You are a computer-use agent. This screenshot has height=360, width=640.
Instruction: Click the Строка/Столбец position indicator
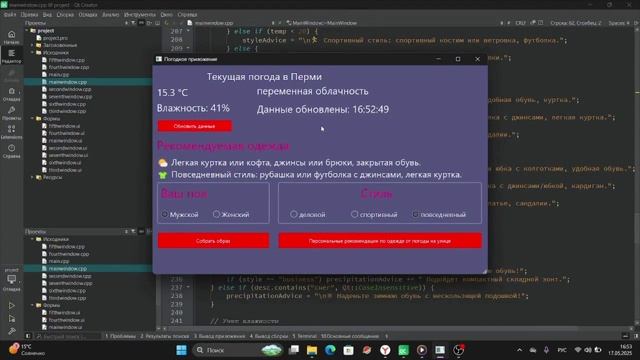pyautogui.click(x=576, y=23)
